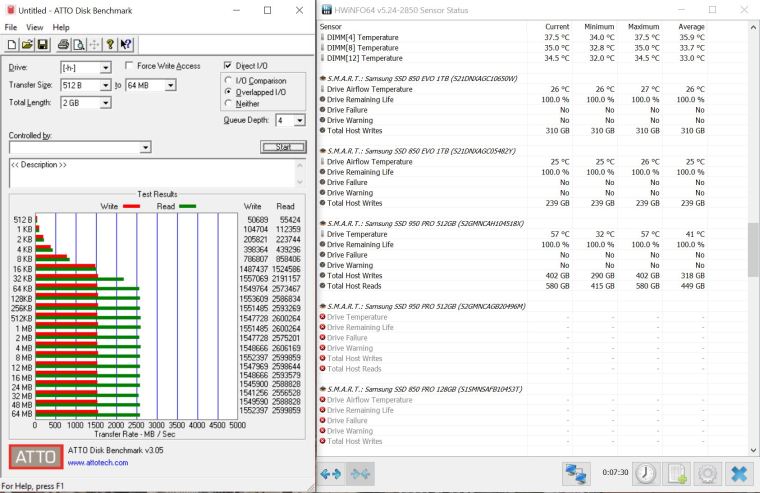Click HWiNFO64 title bar app icon
The image size is (760, 493).
point(327,10)
